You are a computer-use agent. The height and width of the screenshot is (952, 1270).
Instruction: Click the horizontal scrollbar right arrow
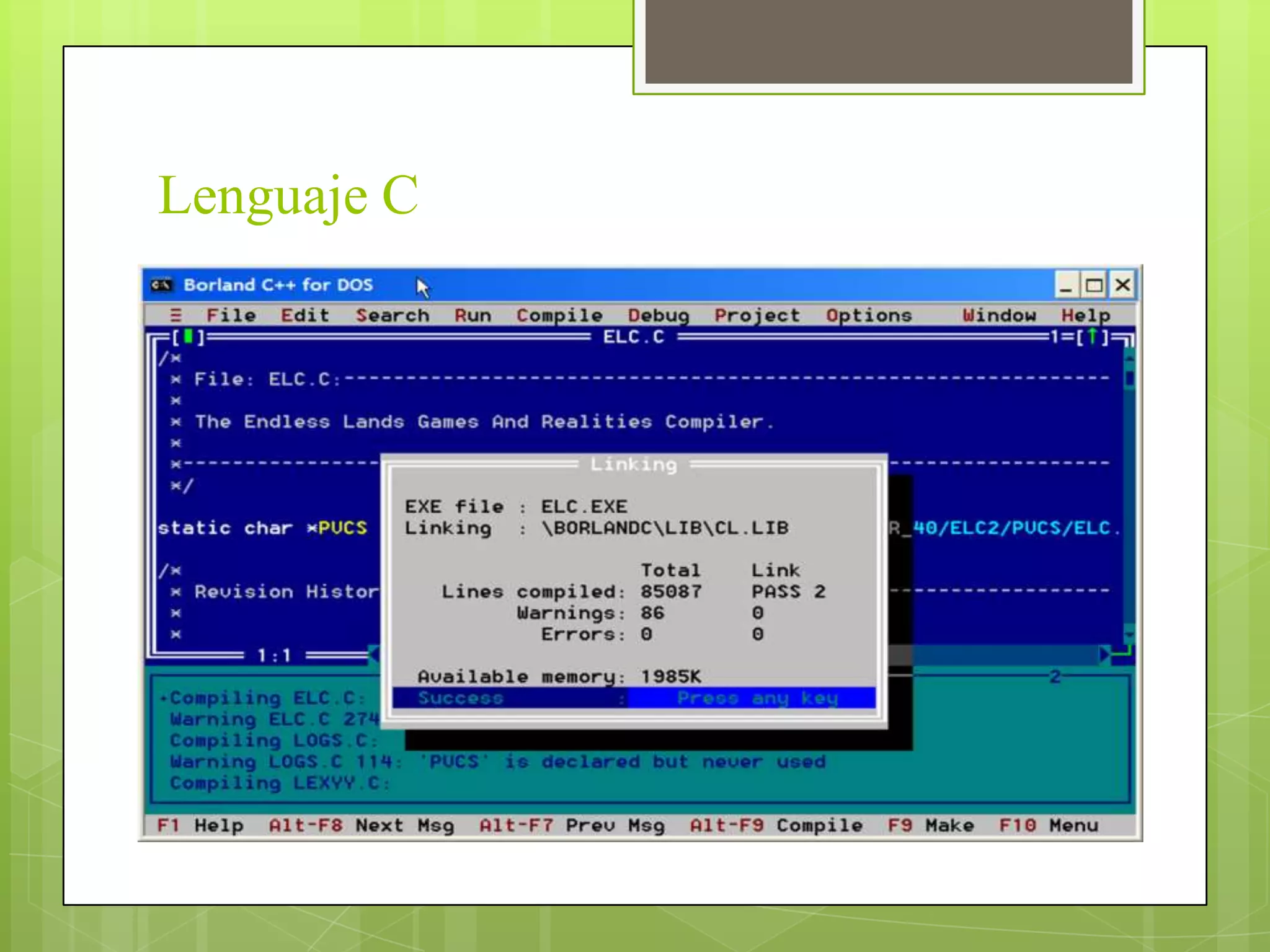pyautogui.click(x=1104, y=654)
